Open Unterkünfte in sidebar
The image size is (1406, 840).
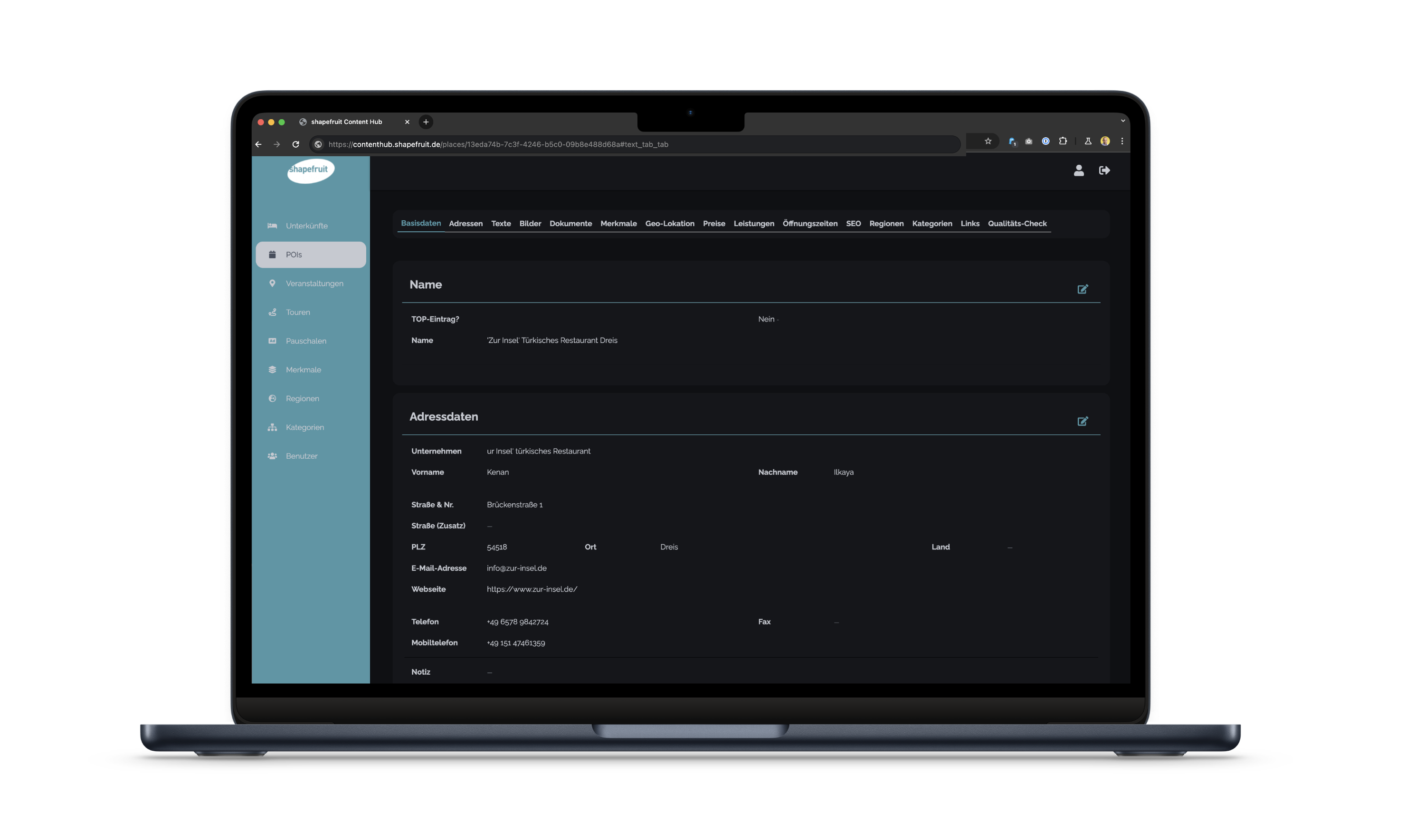[306, 226]
